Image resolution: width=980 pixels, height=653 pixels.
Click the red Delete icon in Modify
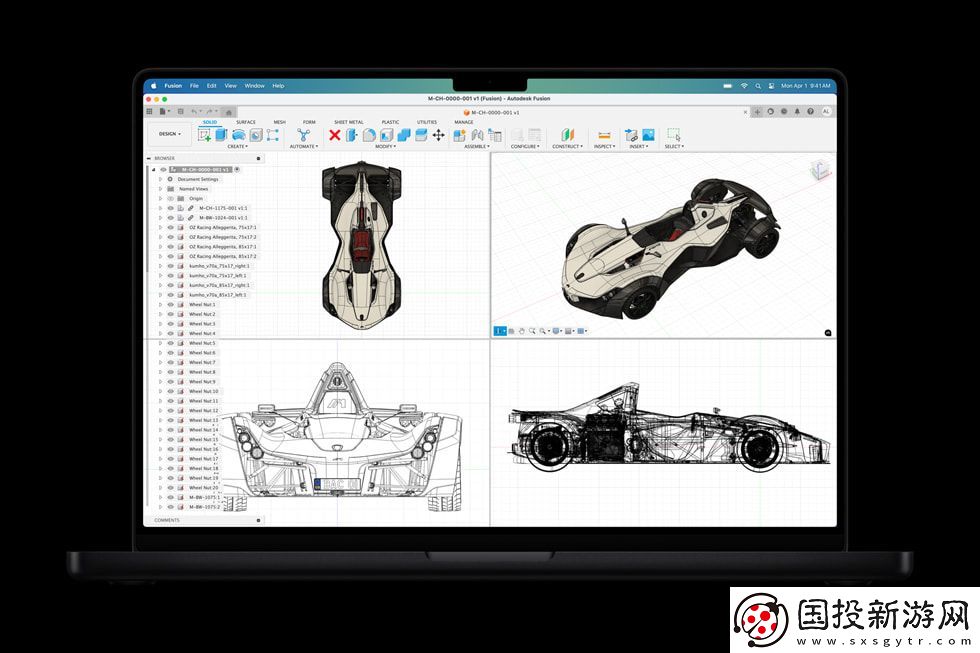pos(335,135)
